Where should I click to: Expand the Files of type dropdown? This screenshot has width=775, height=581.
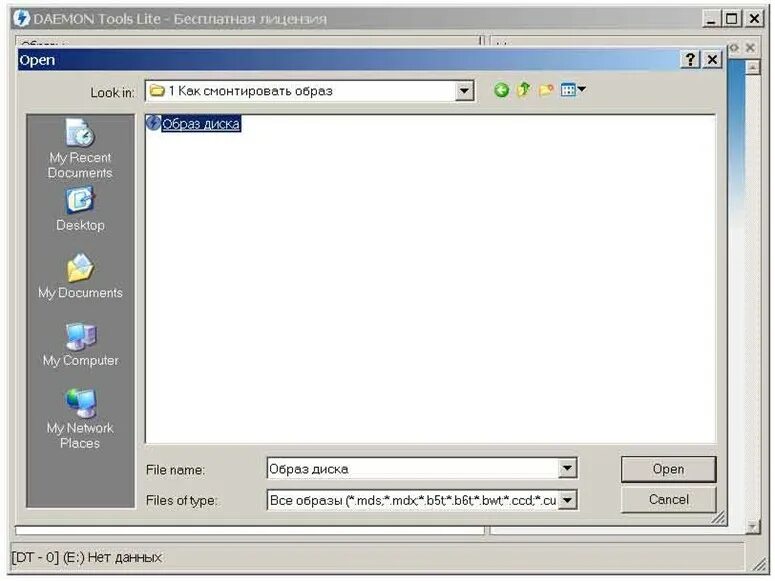[567, 500]
